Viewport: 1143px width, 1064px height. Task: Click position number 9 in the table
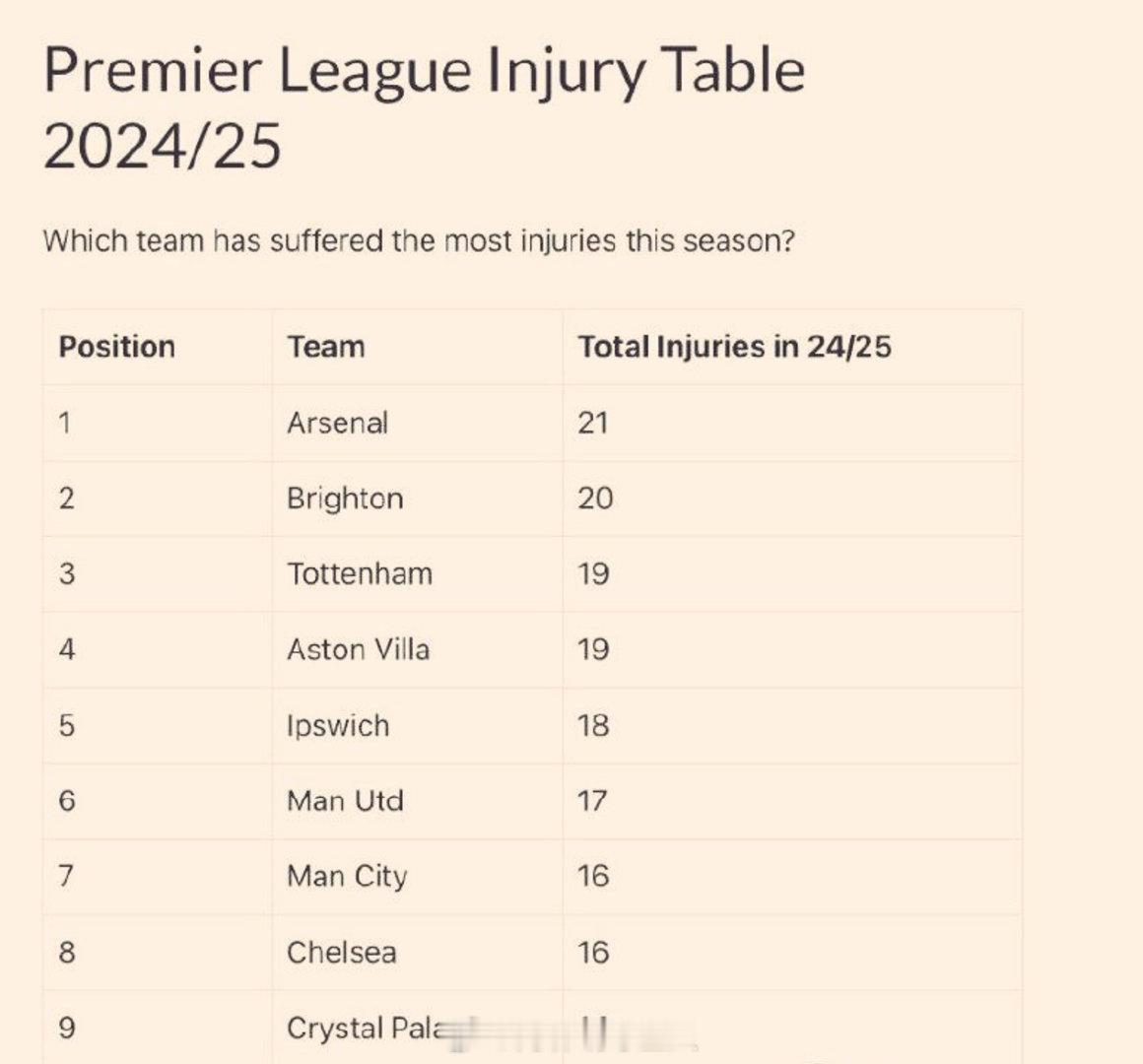tap(66, 1029)
